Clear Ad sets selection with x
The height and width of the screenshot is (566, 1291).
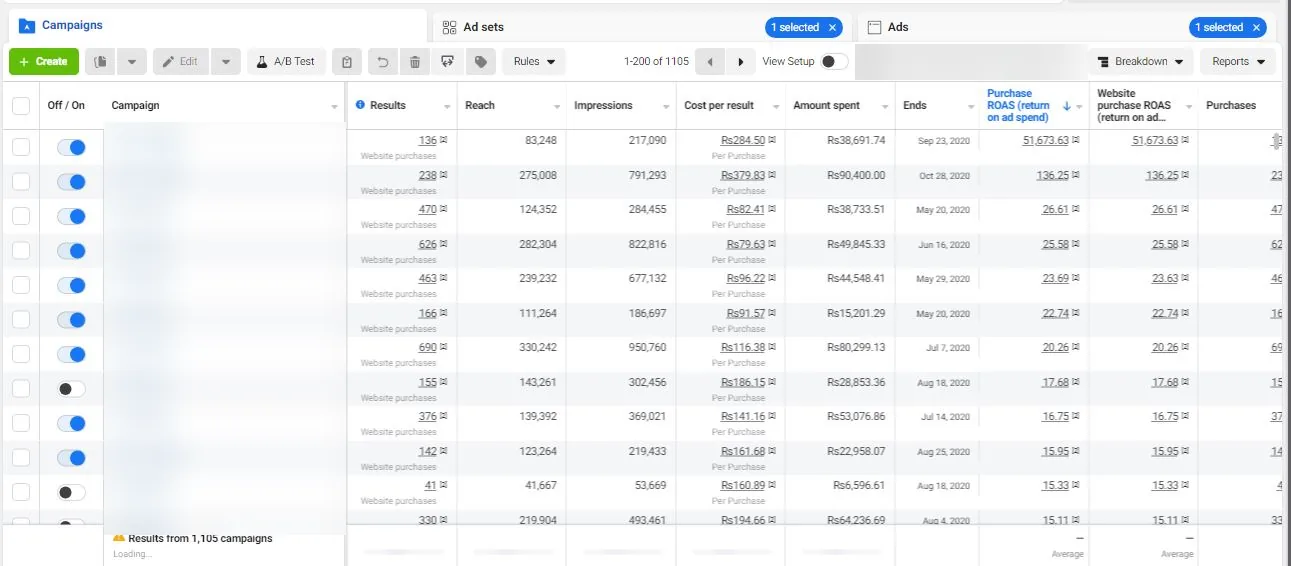(832, 27)
